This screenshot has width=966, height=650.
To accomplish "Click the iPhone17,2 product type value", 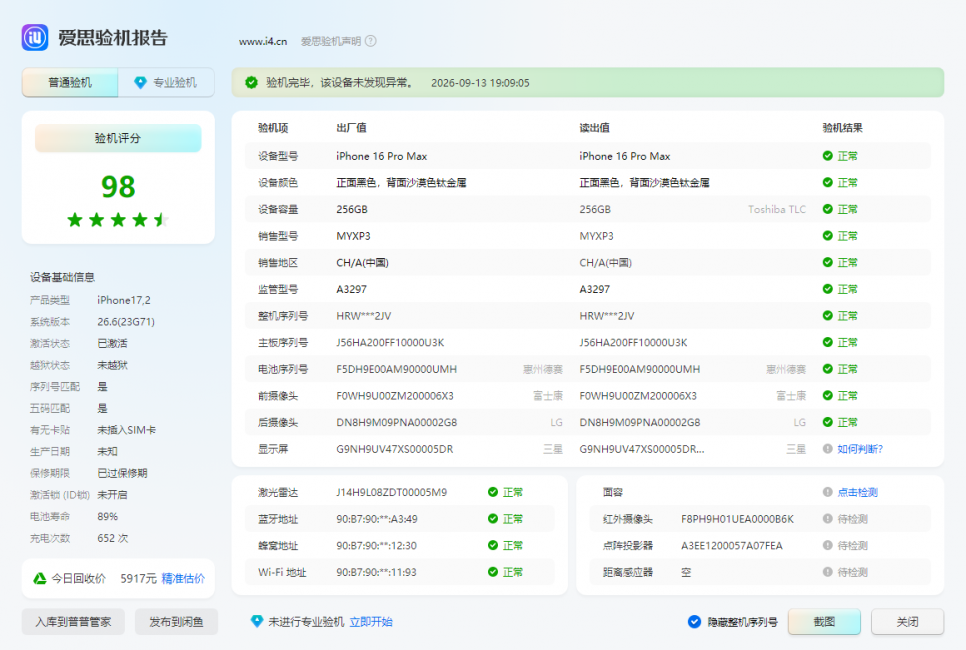I will coord(124,300).
